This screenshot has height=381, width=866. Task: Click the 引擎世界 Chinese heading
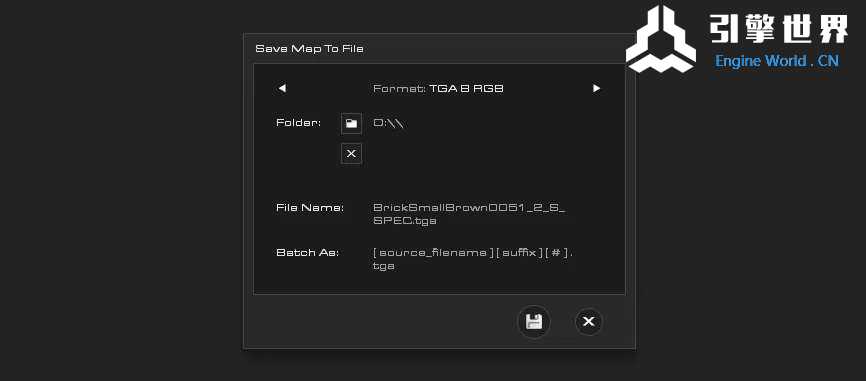tap(779, 29)
